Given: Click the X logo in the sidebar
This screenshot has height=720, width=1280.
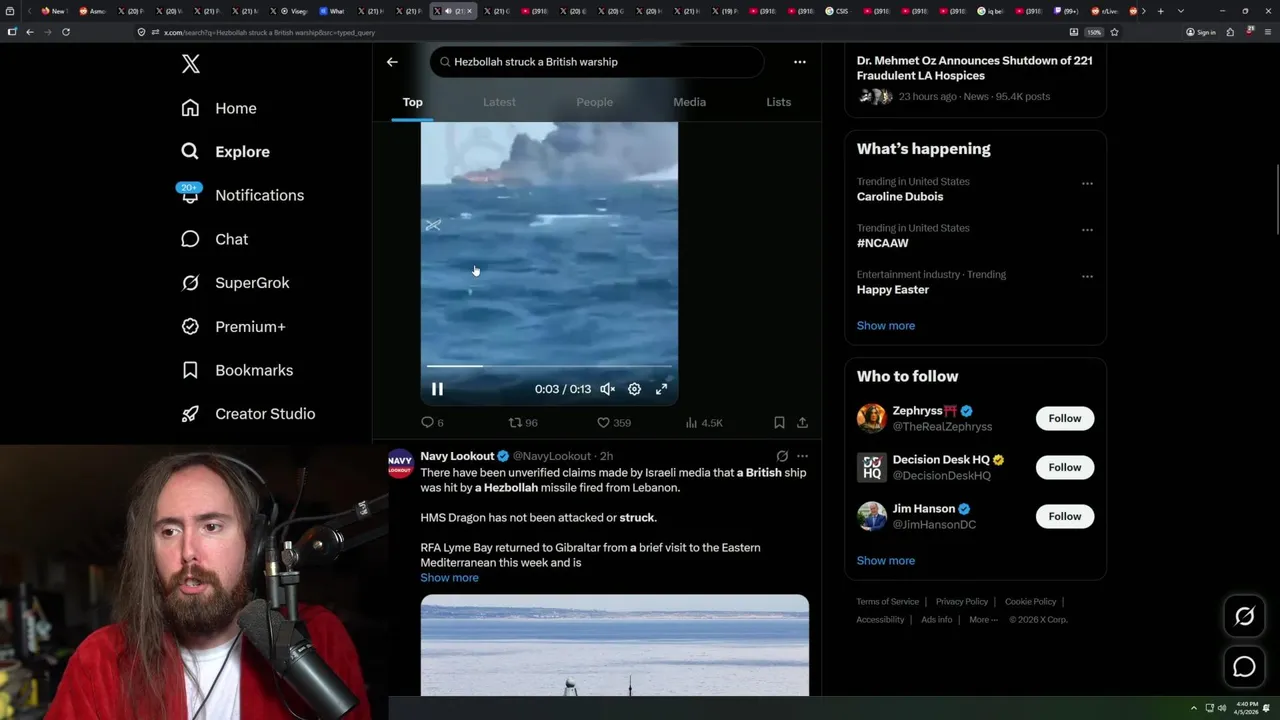Looking at the screenshot, I should (x=191, y=64).
